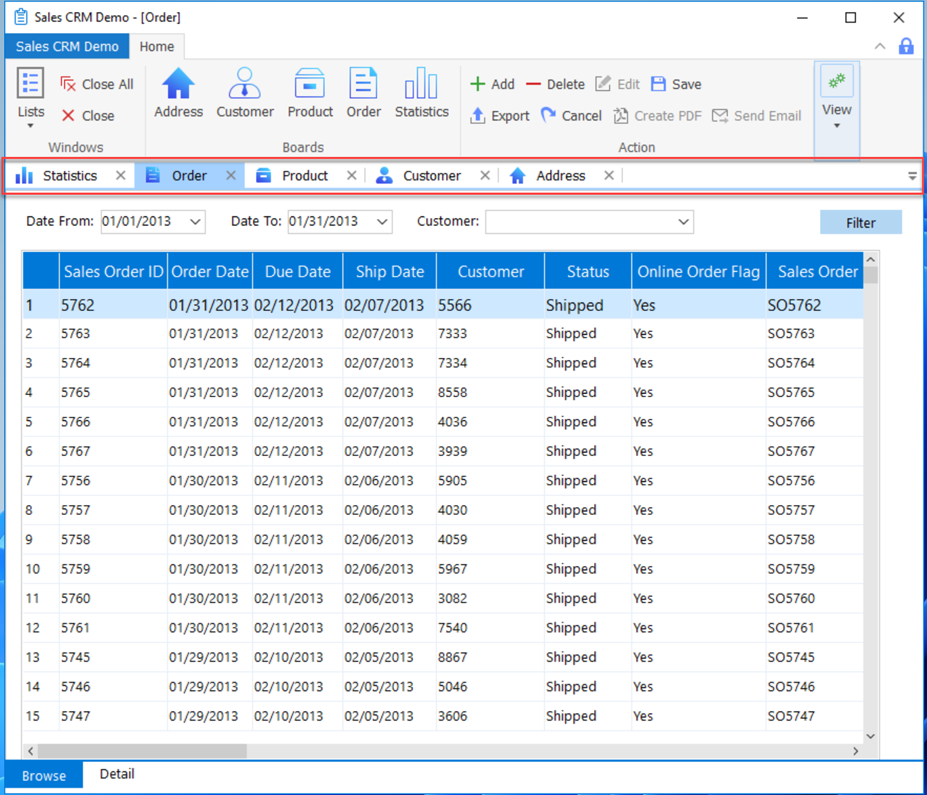
Task: Add a new order record
Action: [492, 84]
